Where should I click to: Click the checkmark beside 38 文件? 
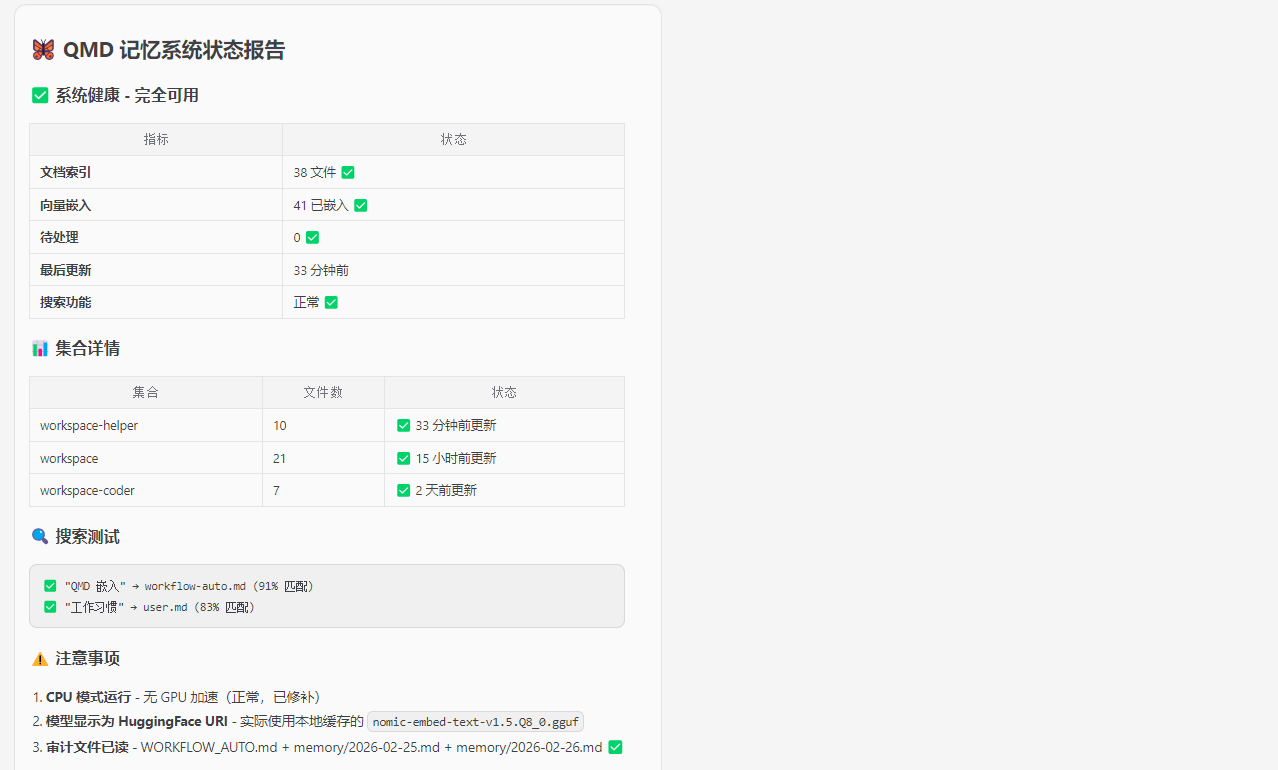tap(348, 172)
